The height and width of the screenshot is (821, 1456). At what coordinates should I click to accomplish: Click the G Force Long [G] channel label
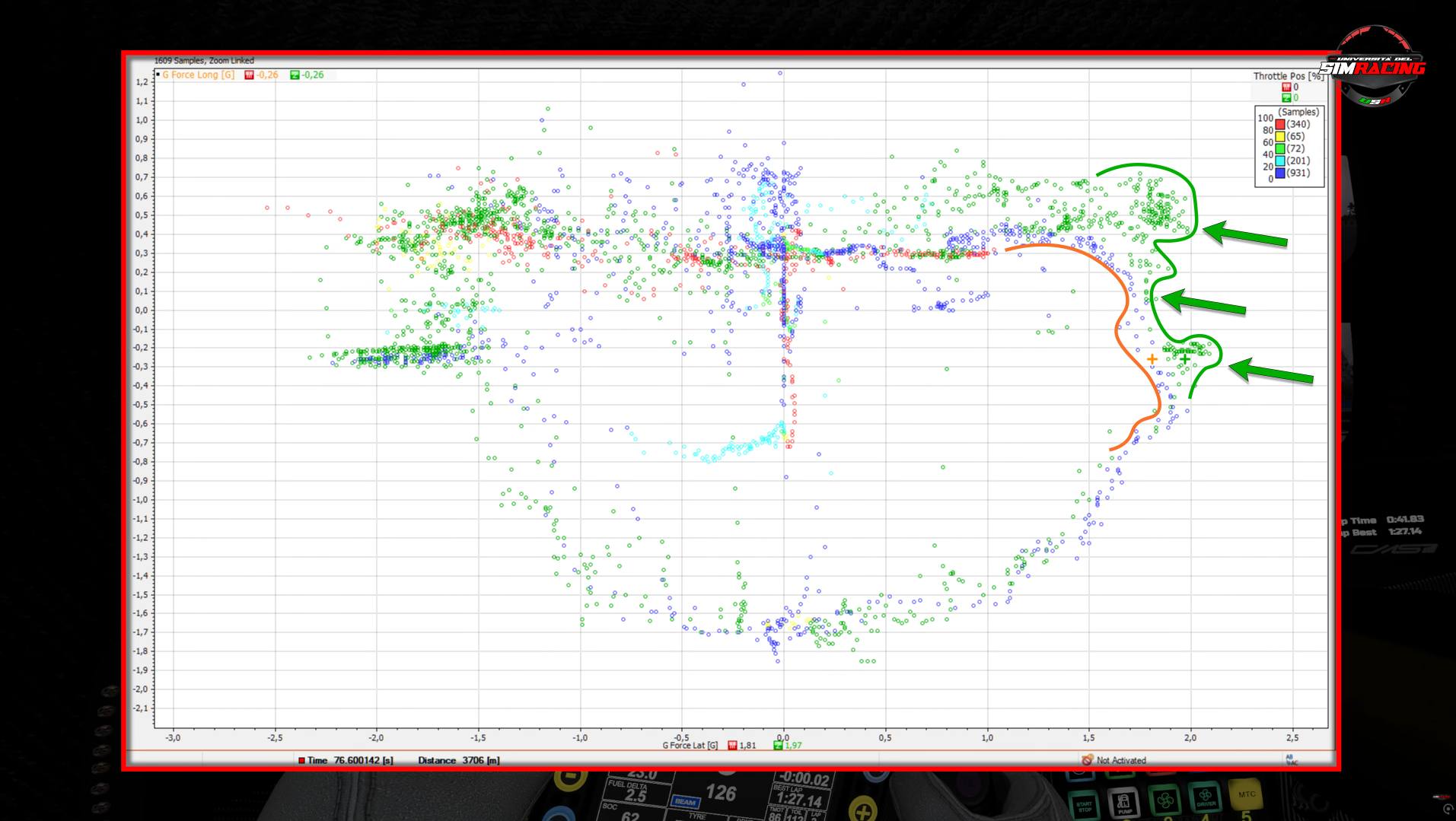(198, 75)
